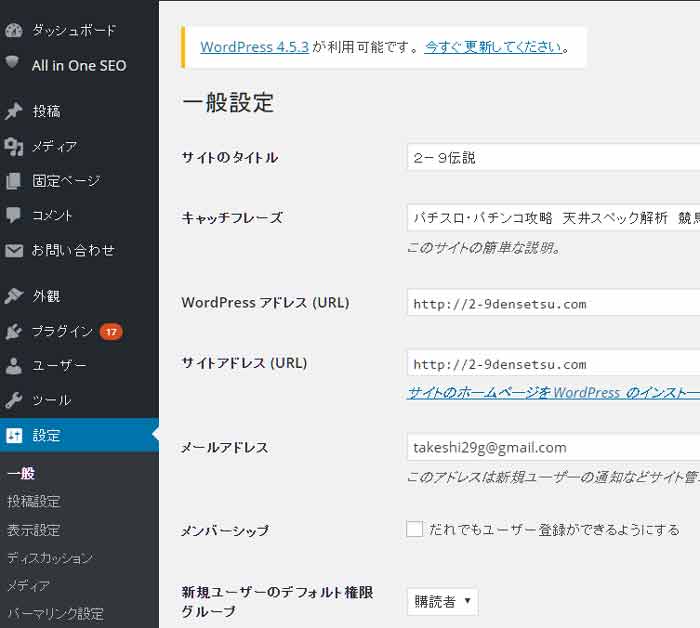
Task: Click the サイトアドレス (URL) field
Action: click(554, 363)
